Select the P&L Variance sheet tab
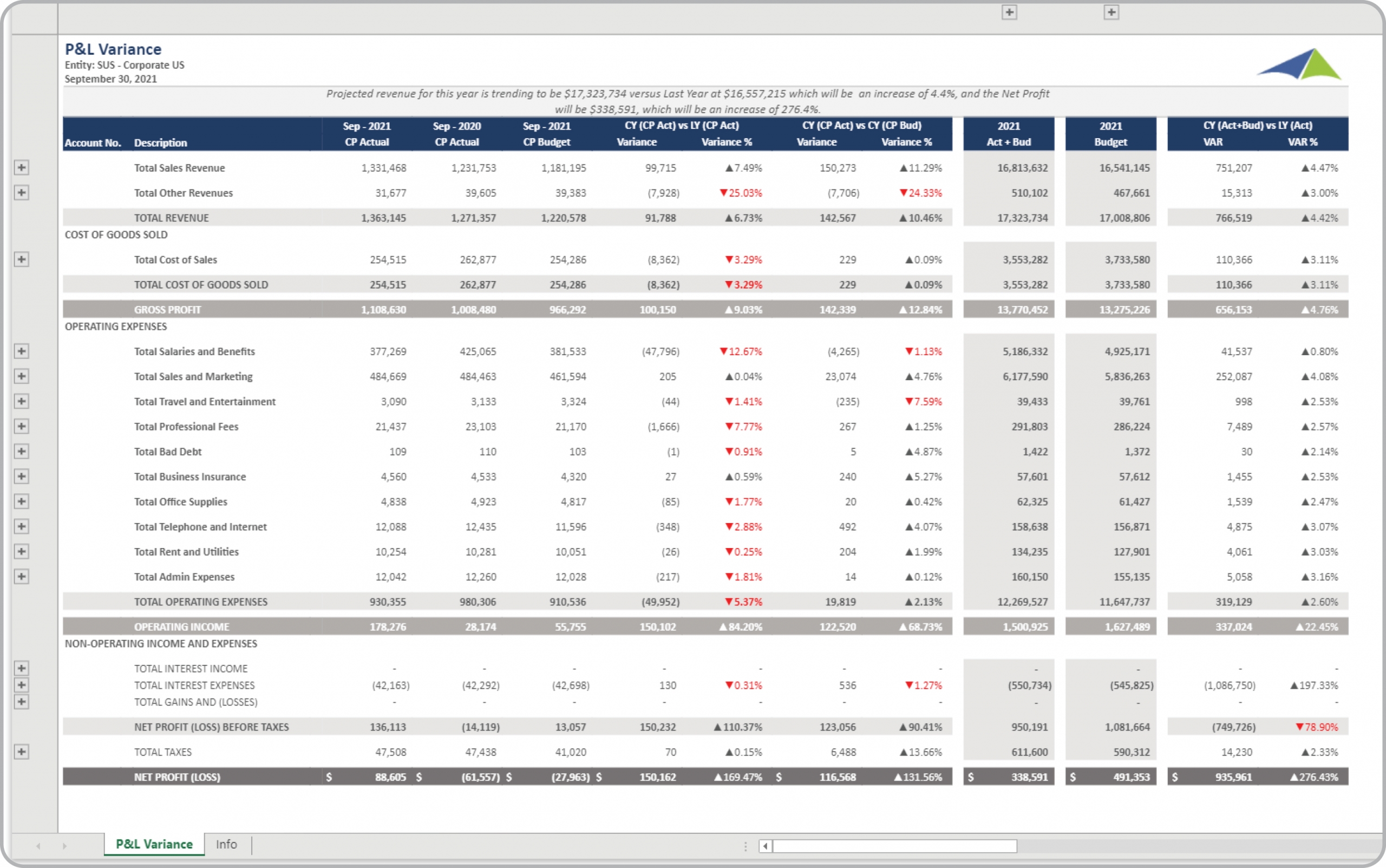1386x868 pixels. pos(154,845)
